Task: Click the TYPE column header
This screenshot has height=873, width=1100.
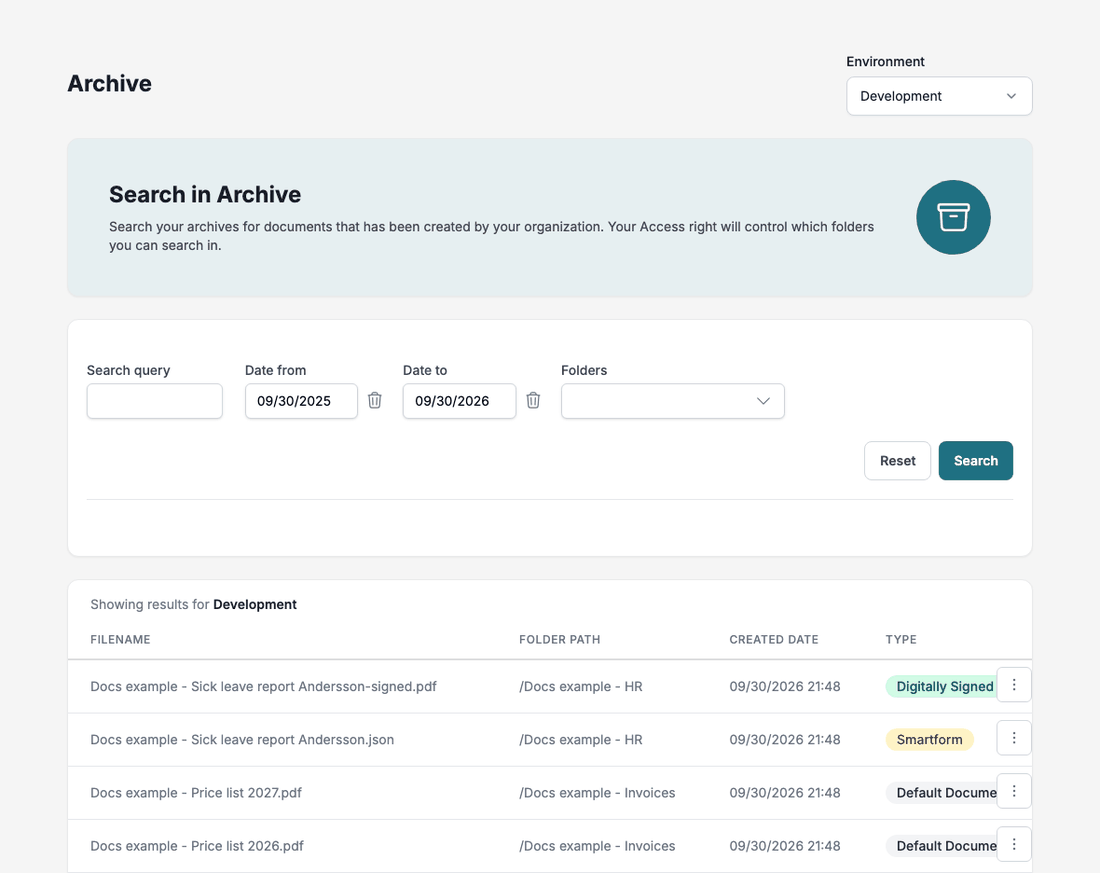Action: pyautogui.click(x=901, y=639)
